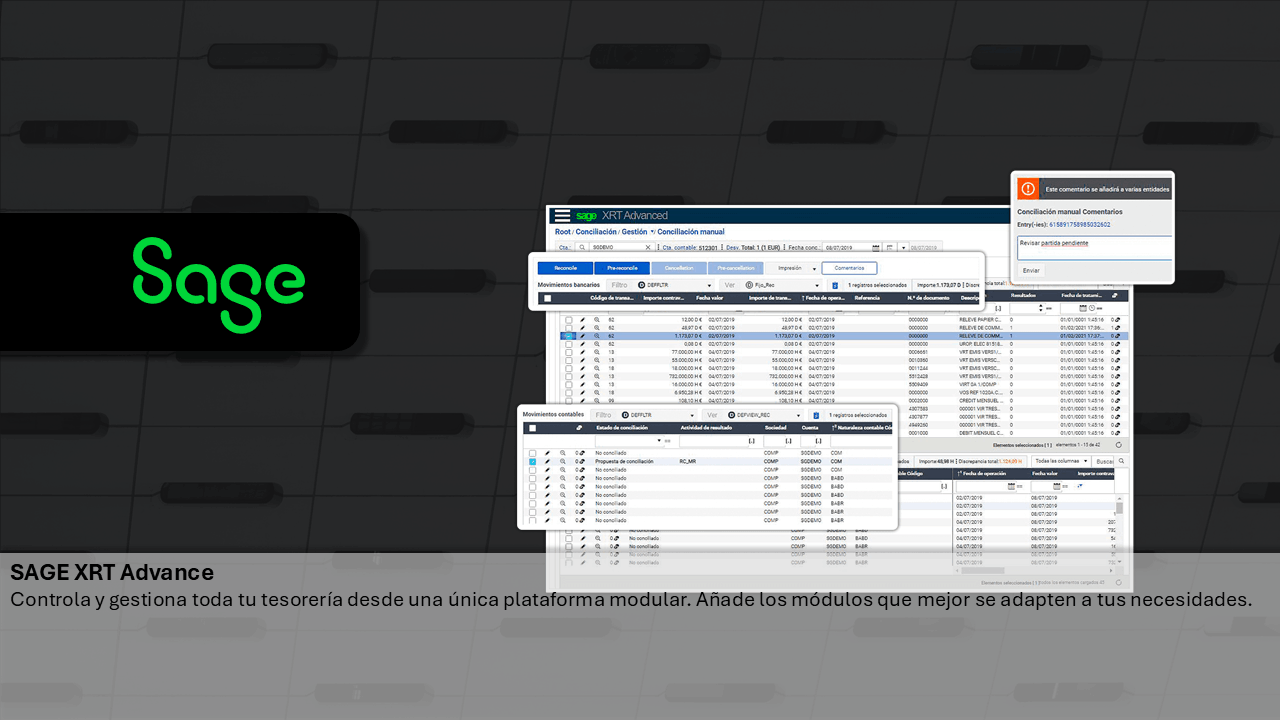Click search icon next to Buscar field
This screenshot has width=1280, height=720.
click(1121, 461)
